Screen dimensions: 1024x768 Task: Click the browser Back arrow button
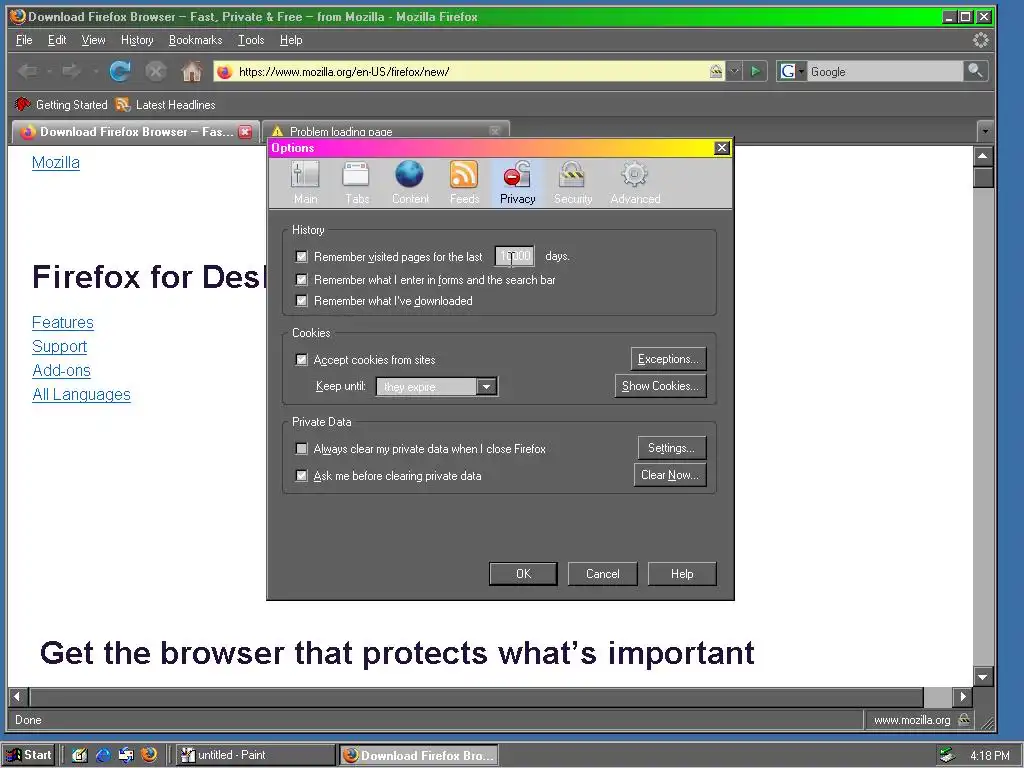tap(28, 71)
